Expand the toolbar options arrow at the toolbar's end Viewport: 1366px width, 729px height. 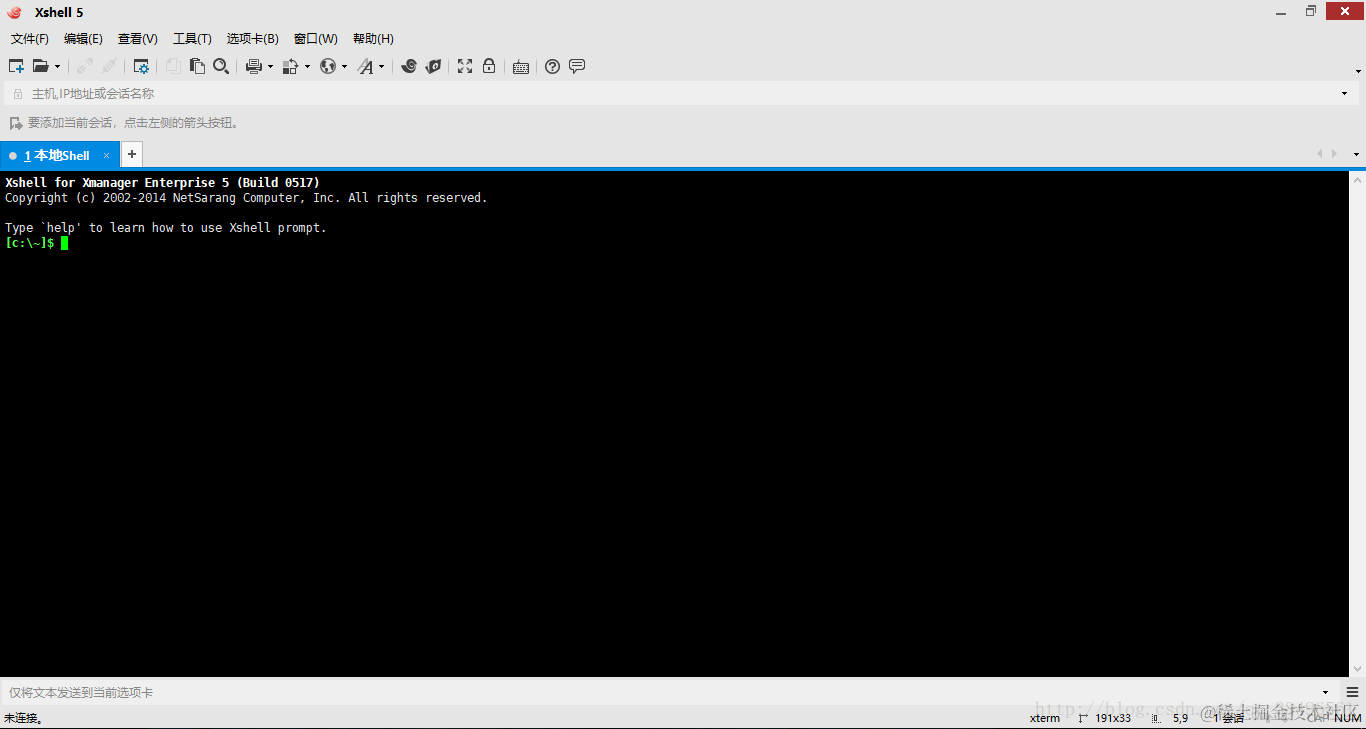(1358, 71)
